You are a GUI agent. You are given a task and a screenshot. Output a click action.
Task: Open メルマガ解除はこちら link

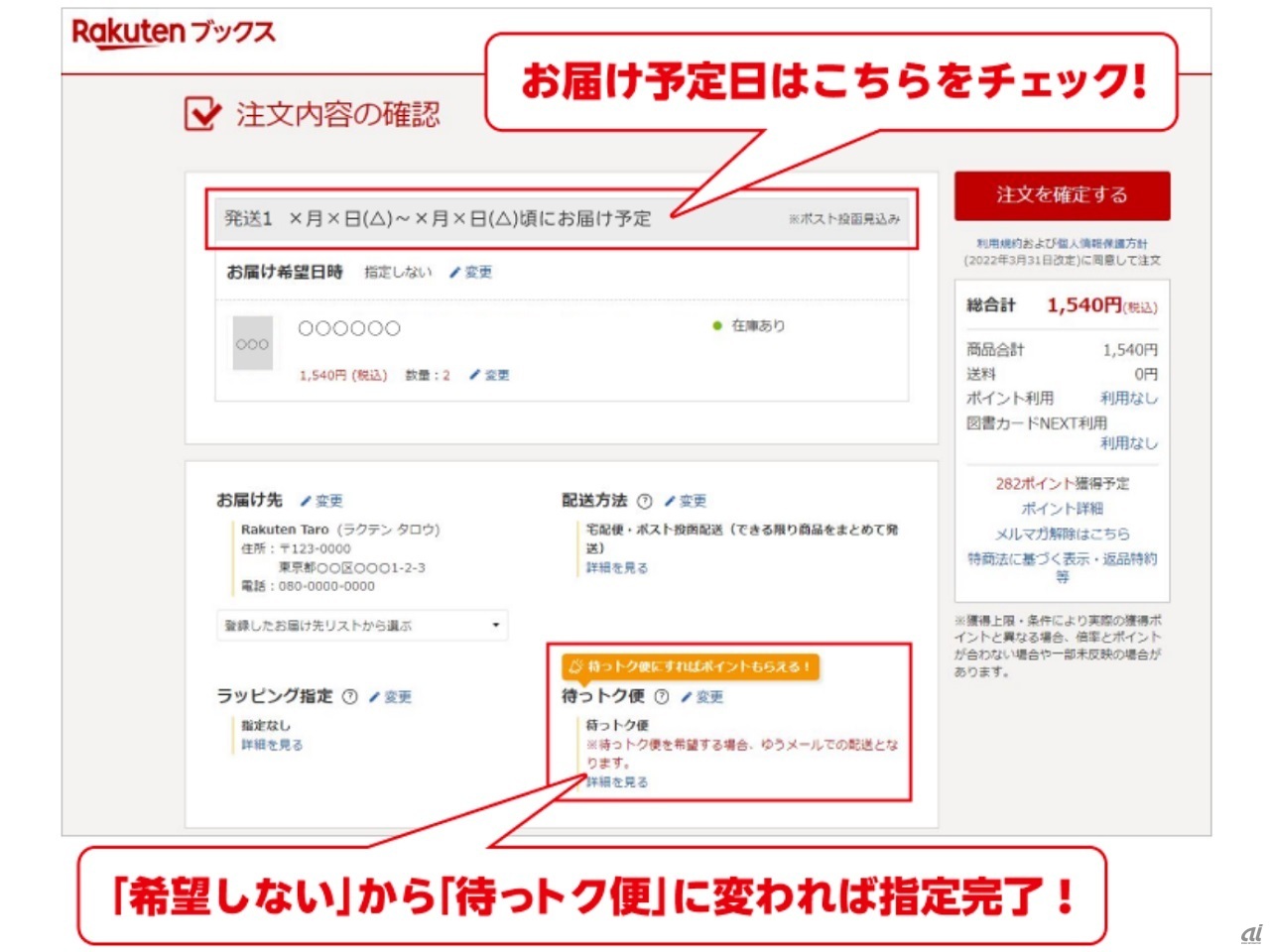click(x=1063, y=534)
